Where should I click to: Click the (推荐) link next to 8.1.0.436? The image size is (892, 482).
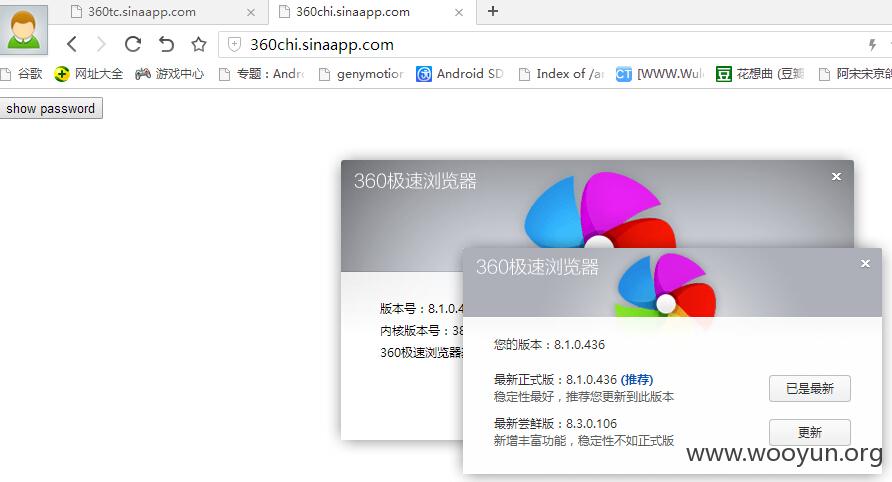pos(637,380)
